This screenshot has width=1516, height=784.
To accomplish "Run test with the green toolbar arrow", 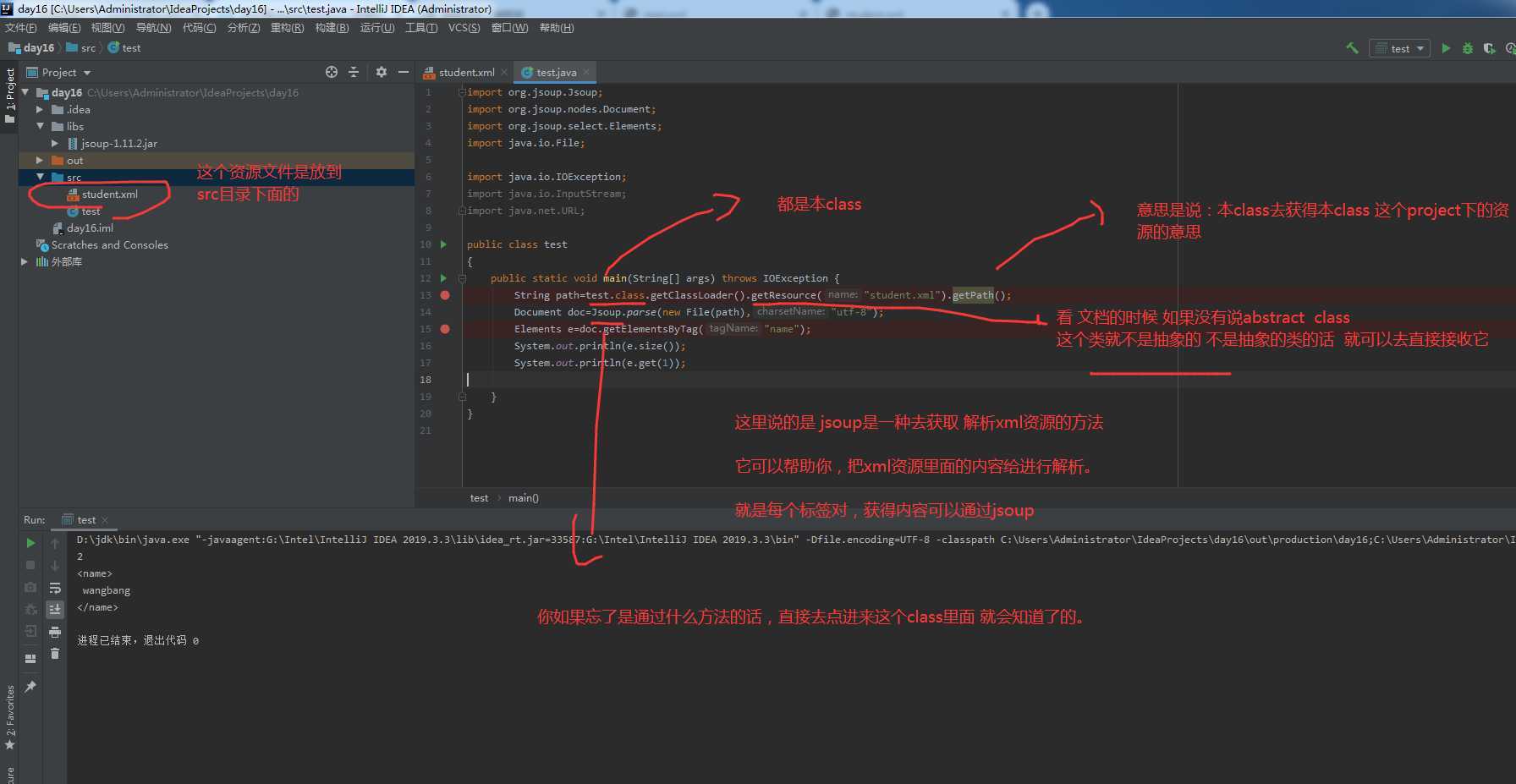I will click(1446, 48).
